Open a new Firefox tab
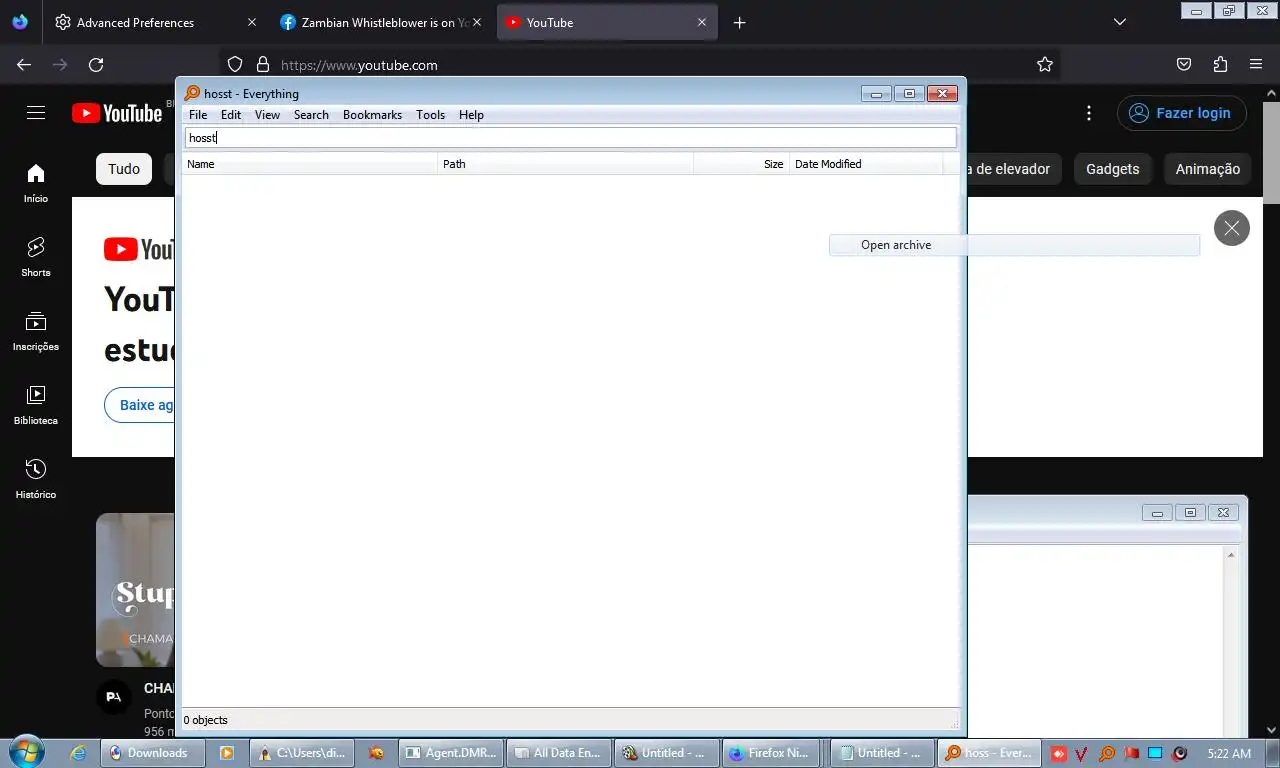 pos(740,22)
